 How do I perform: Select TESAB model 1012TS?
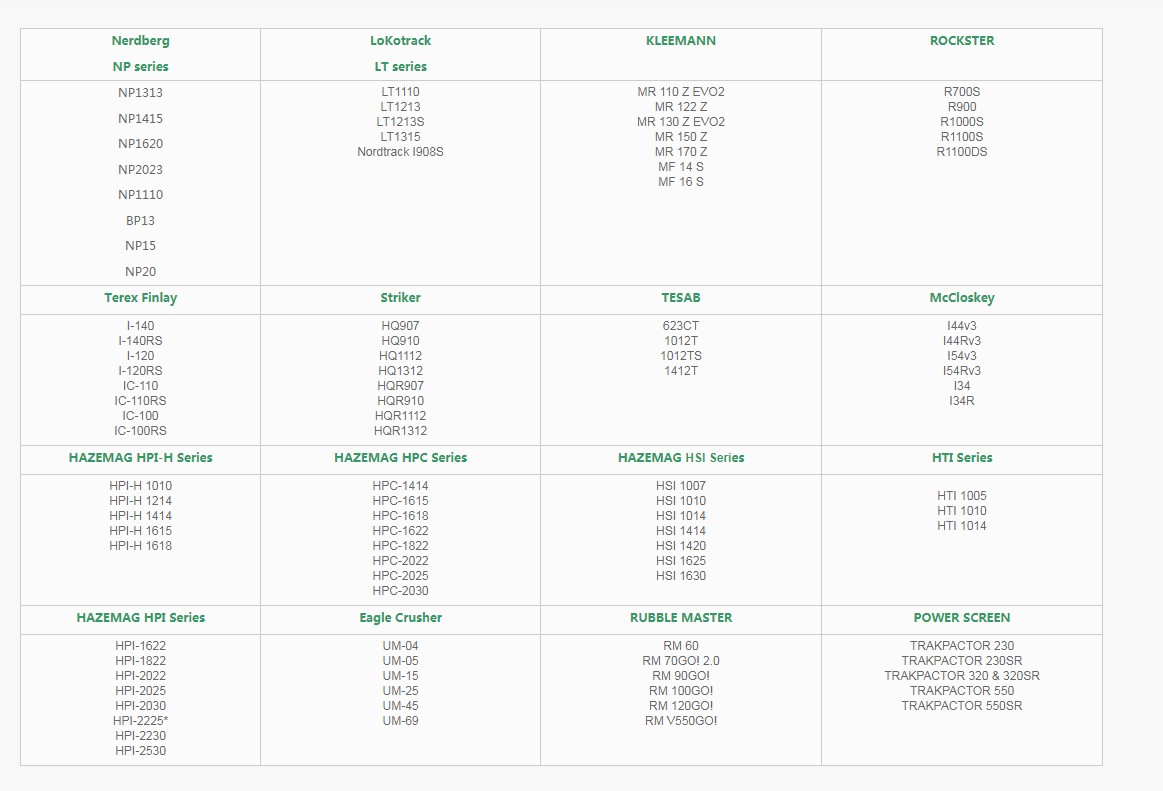681,356
